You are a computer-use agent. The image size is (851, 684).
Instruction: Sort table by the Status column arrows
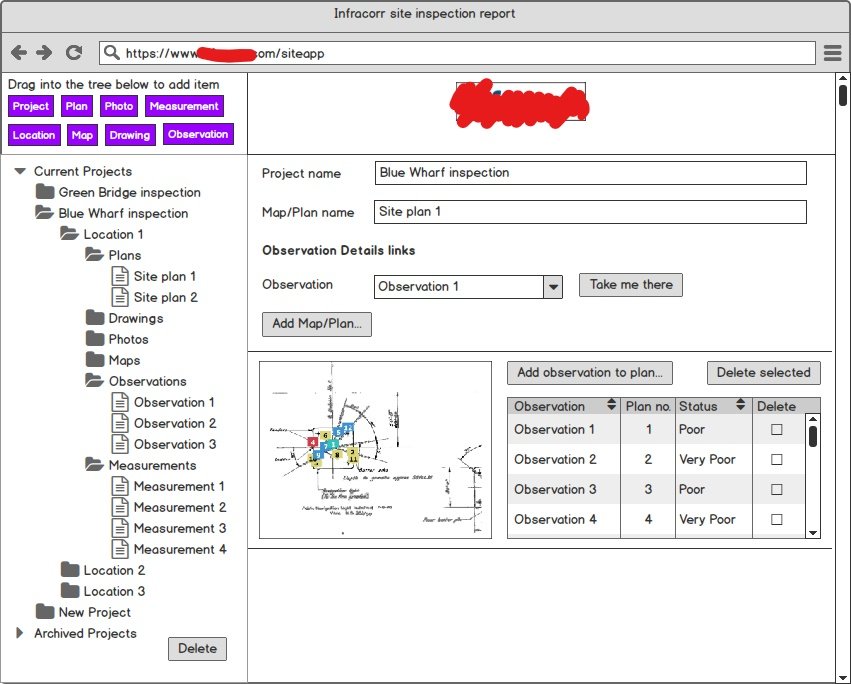(x=740, y=405)
